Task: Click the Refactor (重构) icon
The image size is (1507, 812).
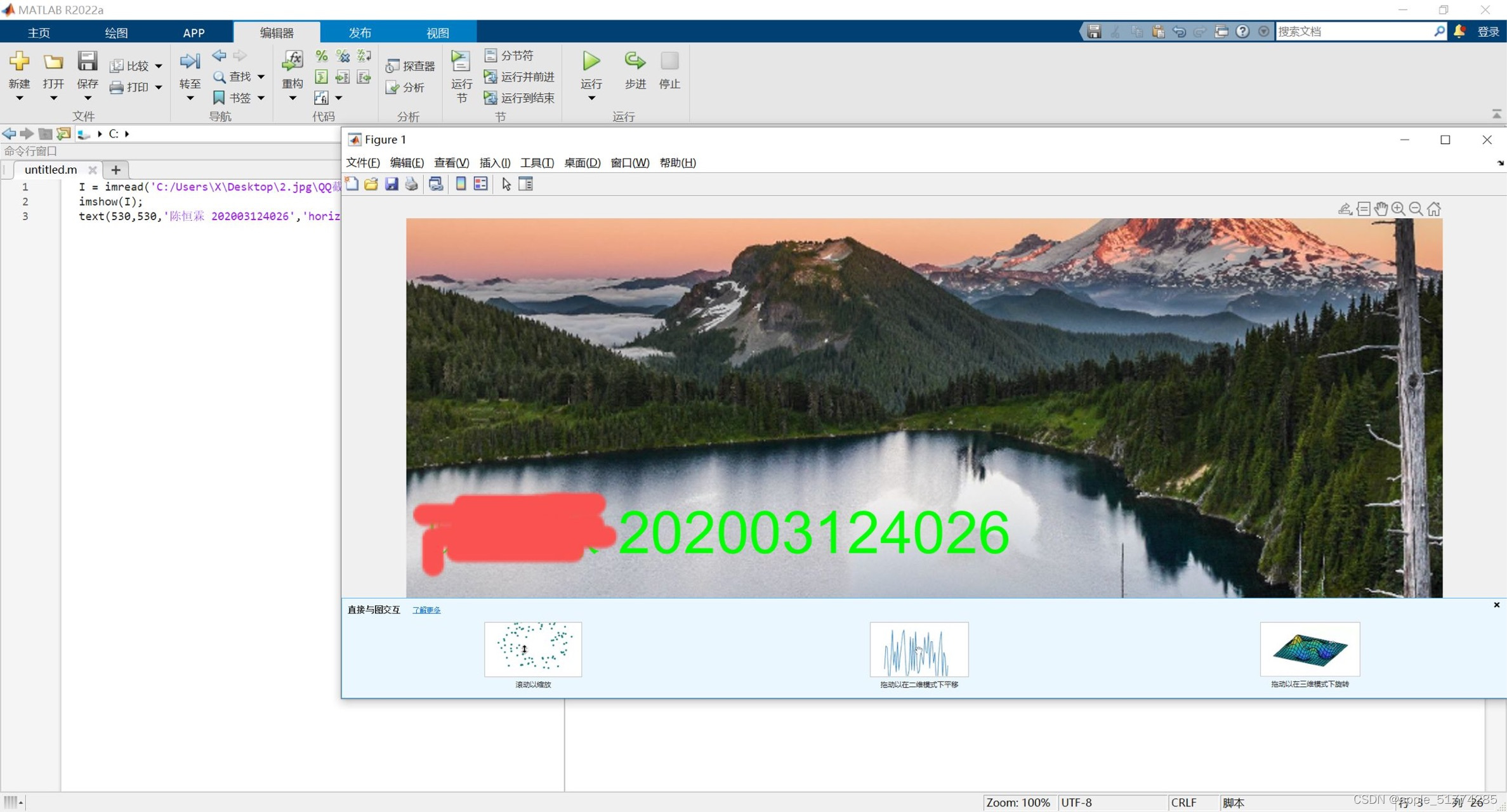Action: (x=292, y=62)
